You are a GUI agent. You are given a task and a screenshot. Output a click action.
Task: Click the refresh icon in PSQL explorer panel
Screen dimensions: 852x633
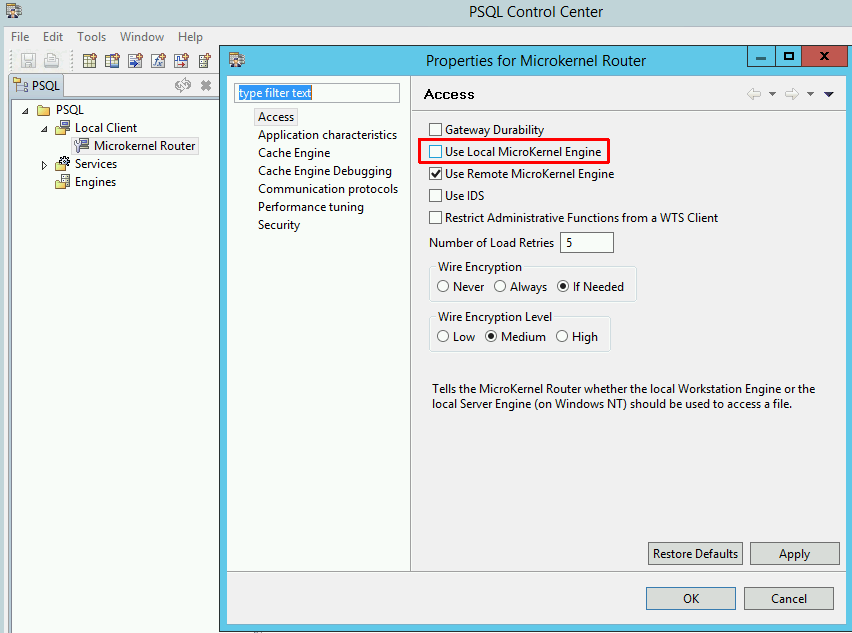(x=183, y=85)
